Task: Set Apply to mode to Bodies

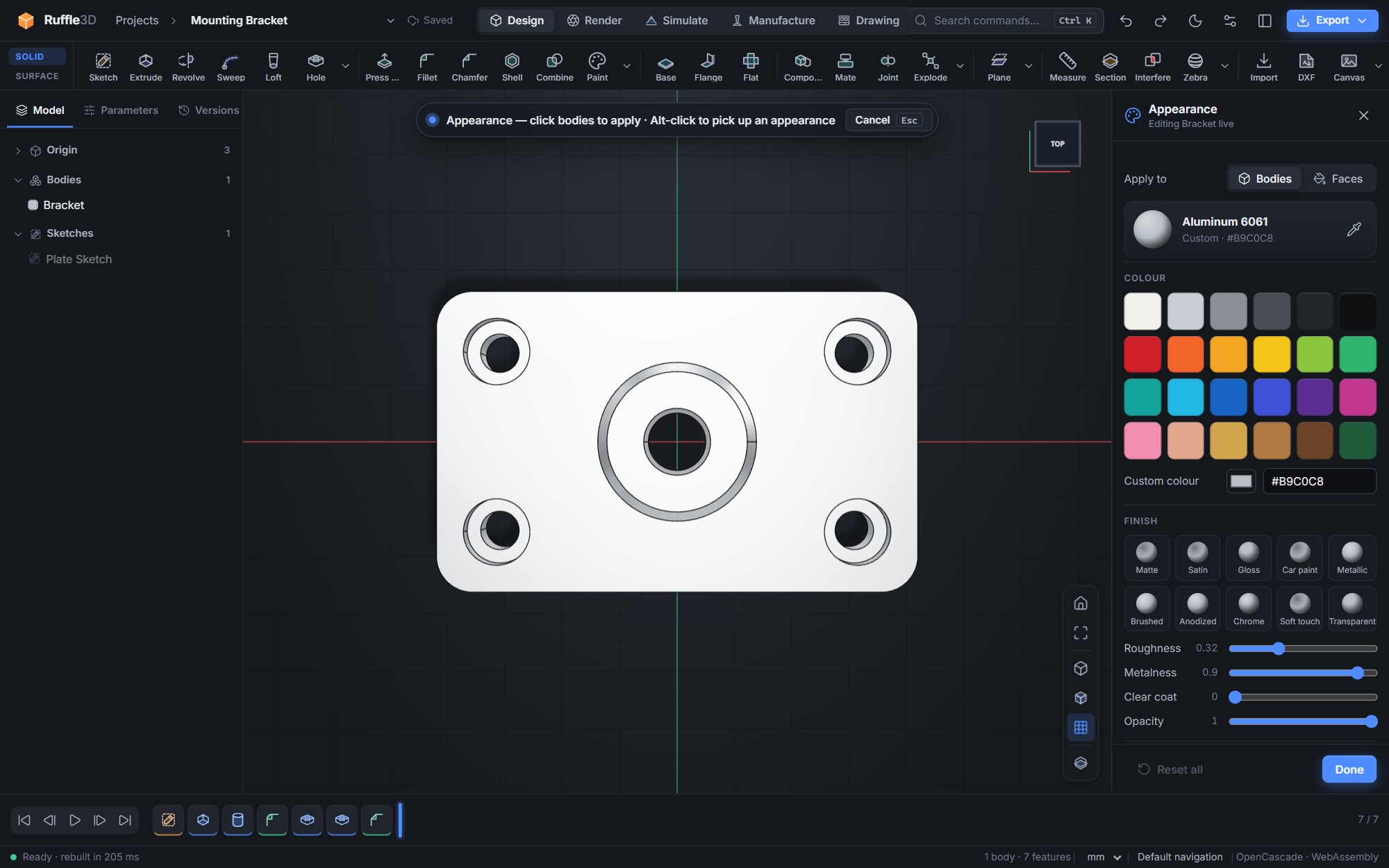Action: 1265,179
